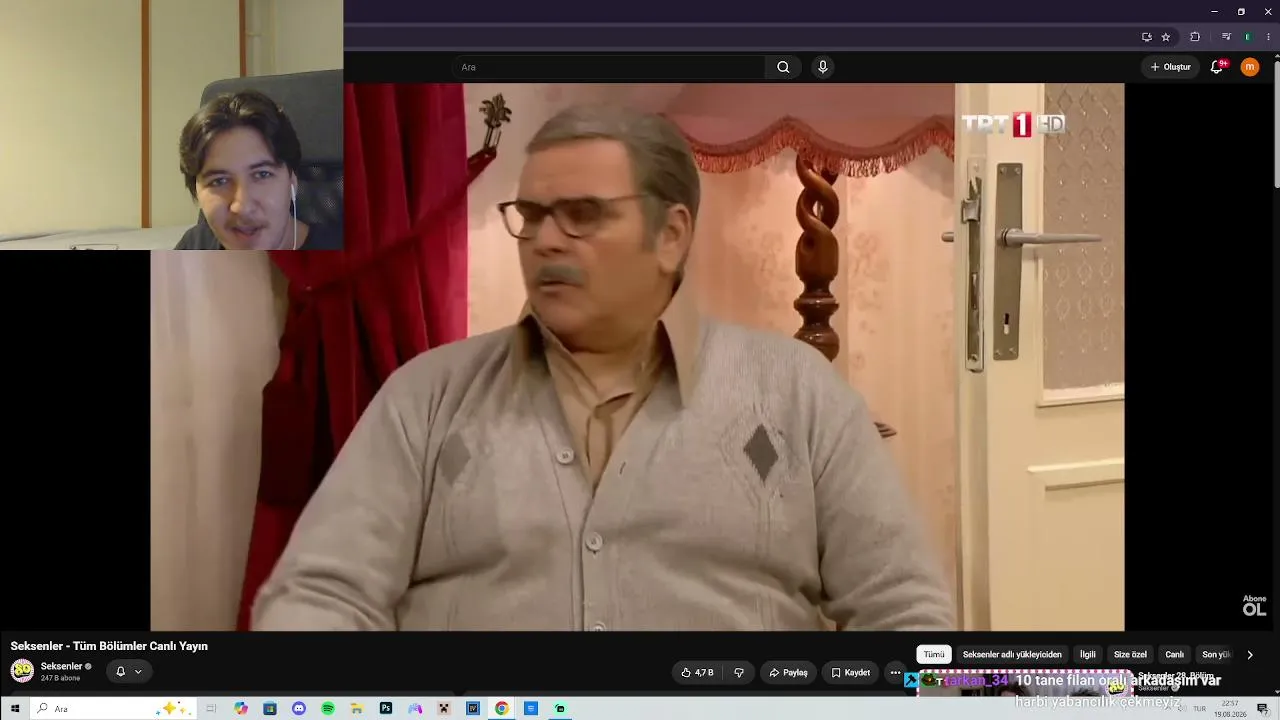
Task: Open Microsoft Store from taskbar
Action: (270, 709)
